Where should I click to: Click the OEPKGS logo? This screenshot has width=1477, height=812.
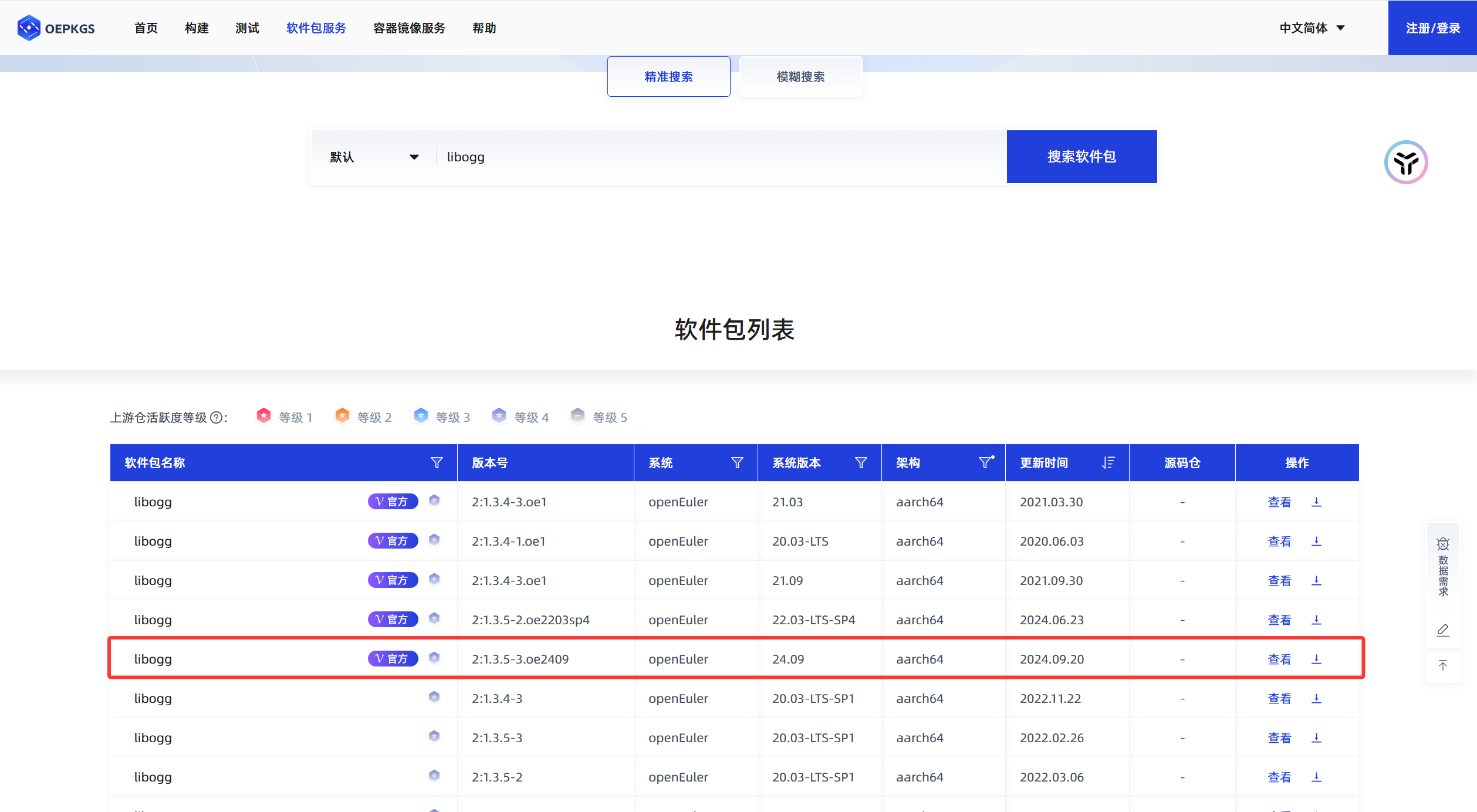(56, 28)
